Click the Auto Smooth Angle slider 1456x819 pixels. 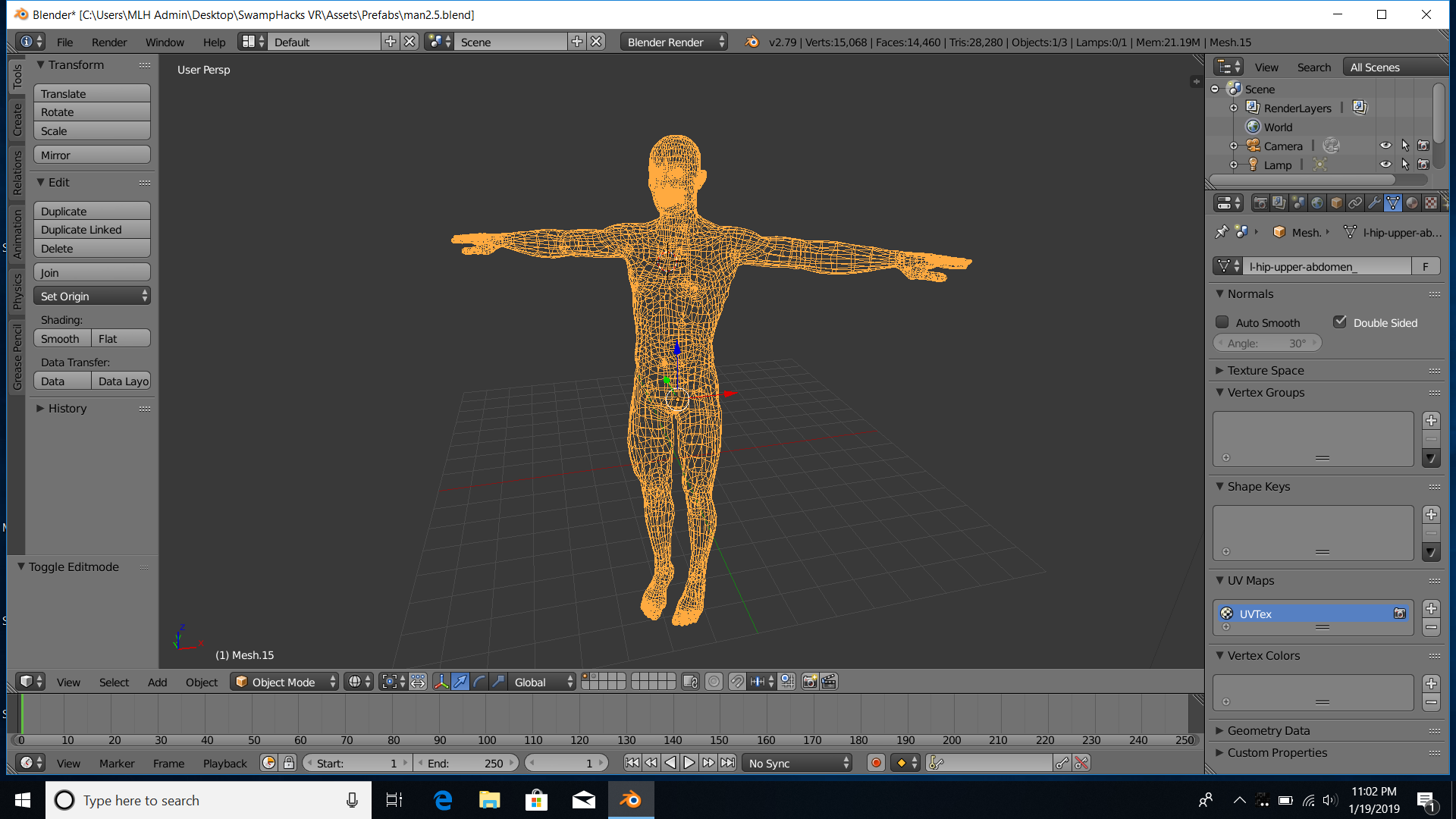(1266, 344)
